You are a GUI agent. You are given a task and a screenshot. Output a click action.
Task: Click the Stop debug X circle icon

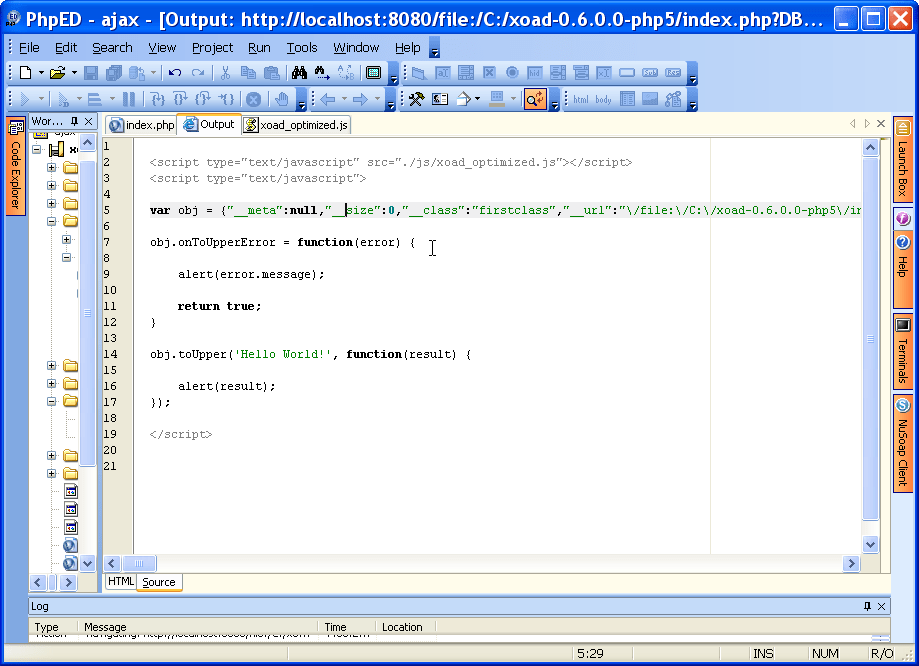tap(253, 99)
